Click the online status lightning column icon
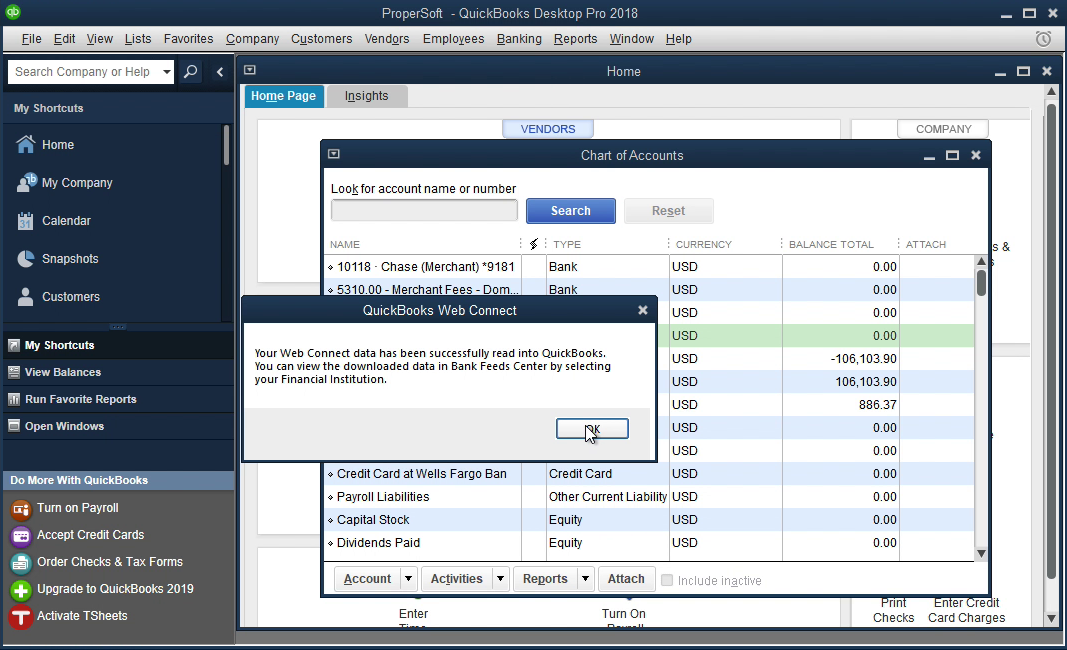1067x650 pixels. (x=534, y=244)
